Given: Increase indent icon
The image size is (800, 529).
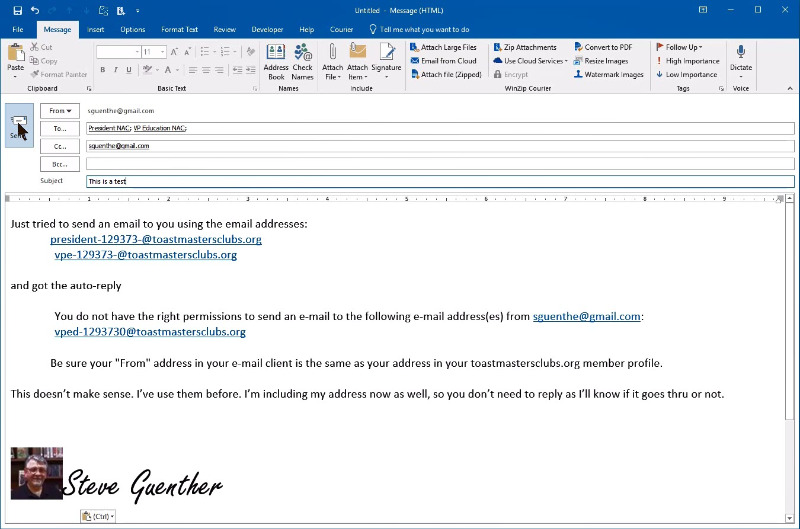Looking at the screenshot, I should pos(251,70).
